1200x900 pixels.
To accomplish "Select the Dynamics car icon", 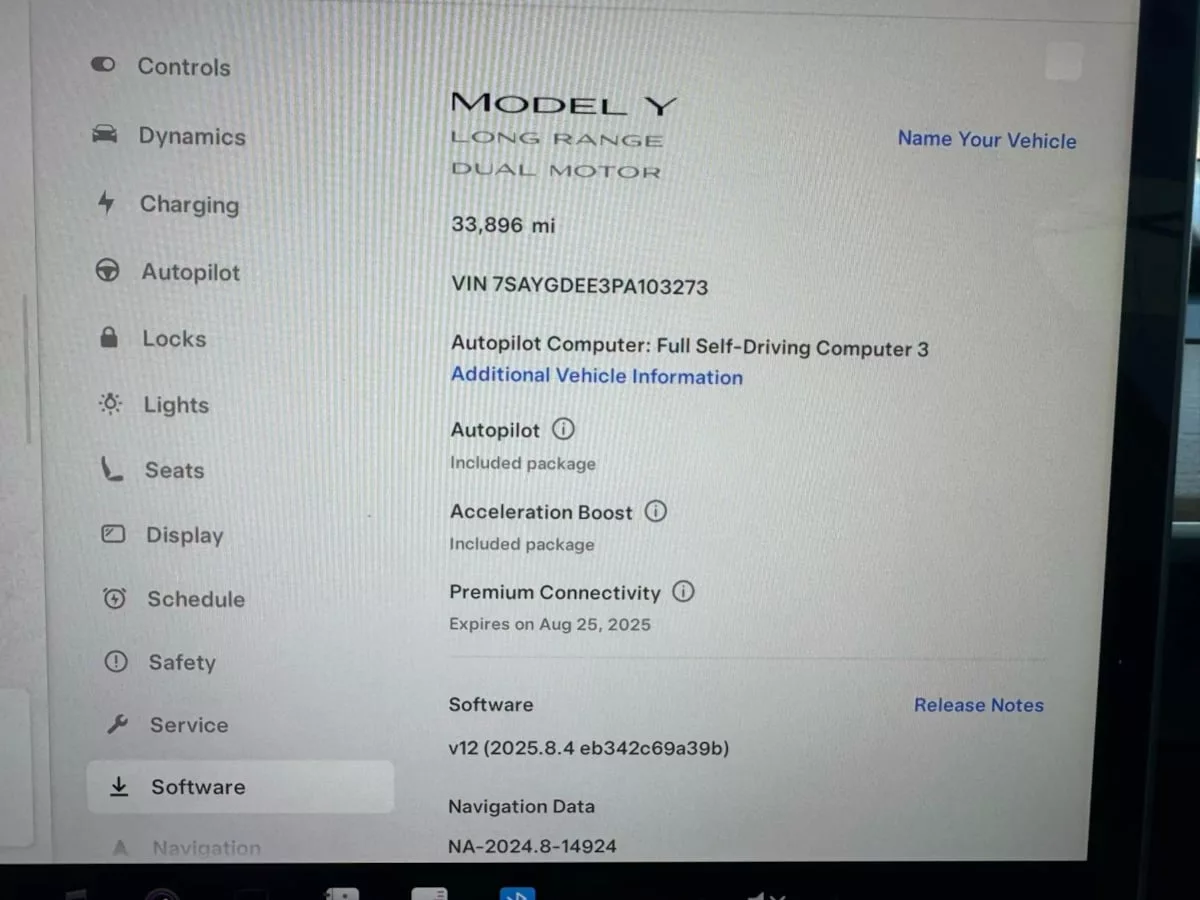I will click(x=104, y=134).
